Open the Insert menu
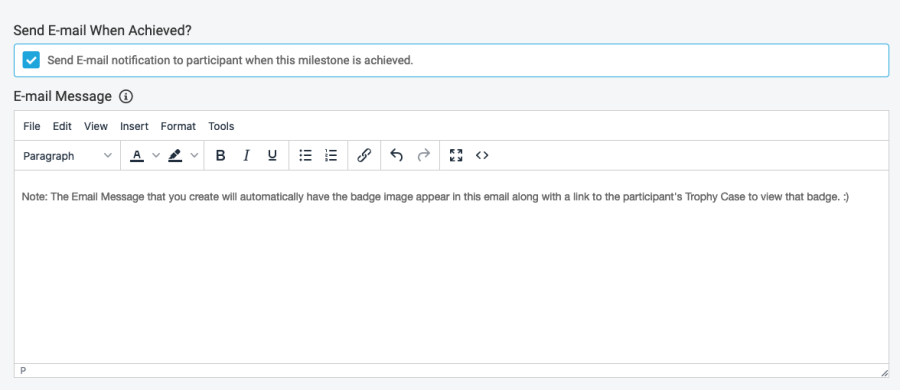Screen dimensions: 900x390 click(134, 126)
